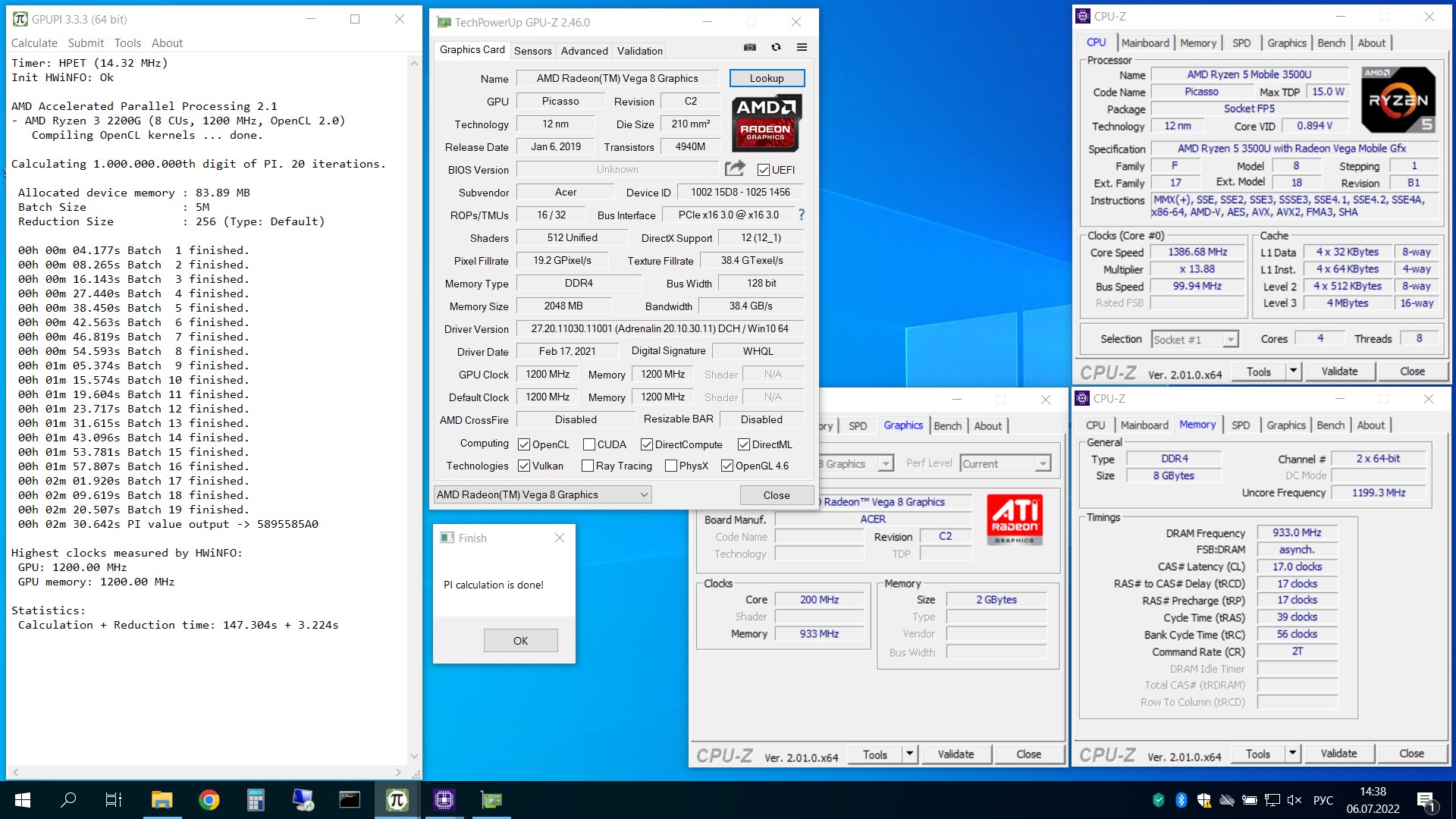The image size is (1456, 819).
Task: Click the ATI Radeon Graphics logo
Action: point(1015,519)
